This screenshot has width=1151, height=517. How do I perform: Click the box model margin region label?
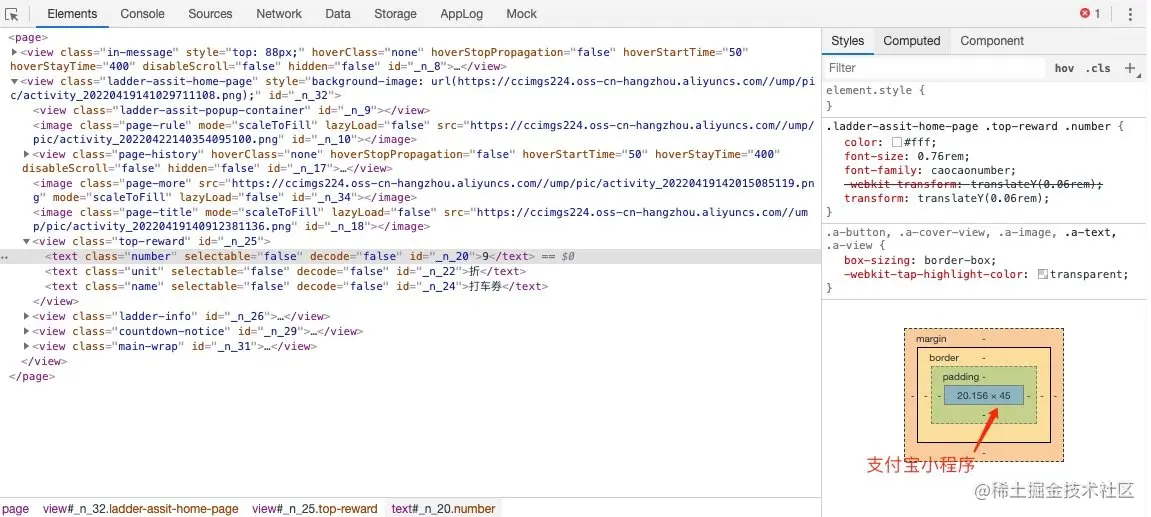coord(931,339)
